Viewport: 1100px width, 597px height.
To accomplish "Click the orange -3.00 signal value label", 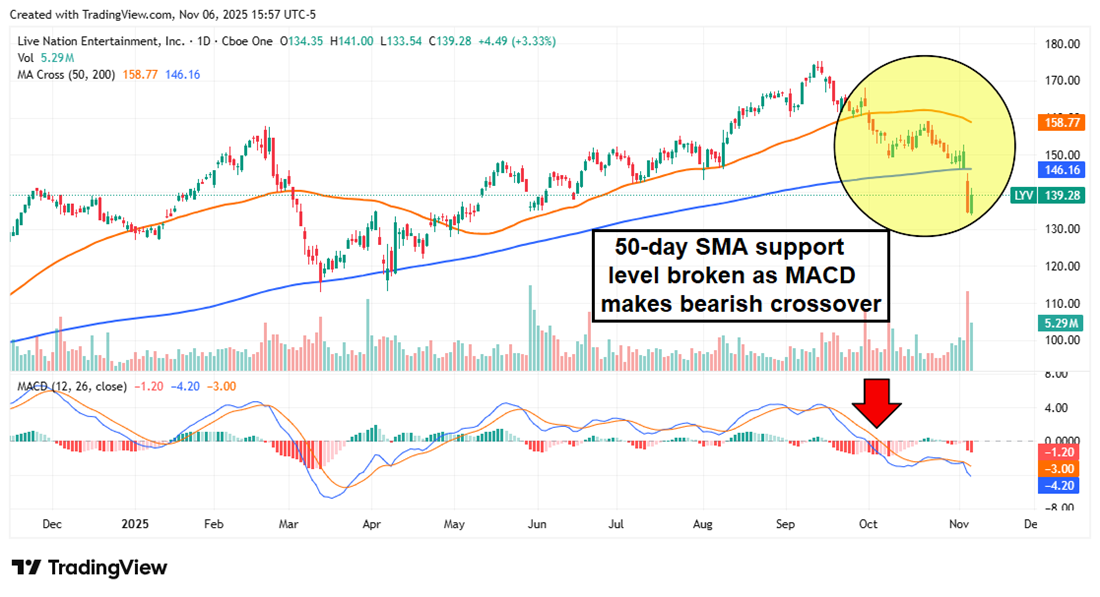I will (1056, 468).
